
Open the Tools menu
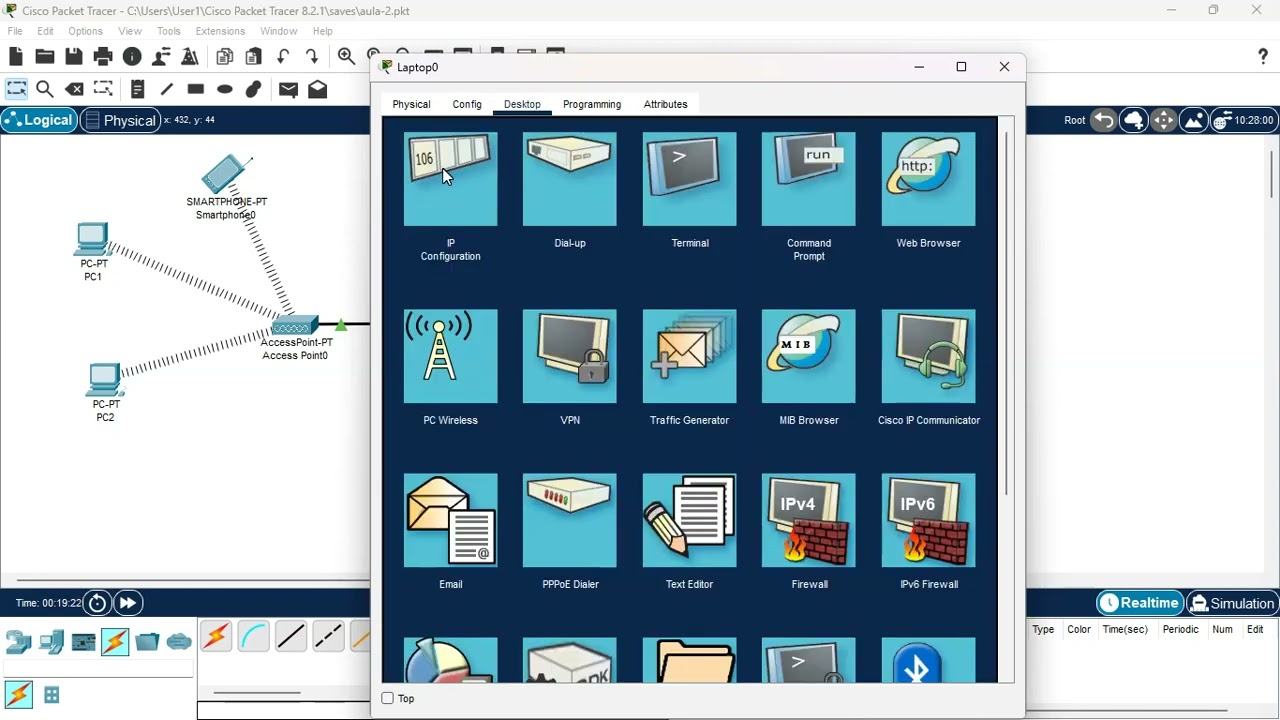pos(169,31)
